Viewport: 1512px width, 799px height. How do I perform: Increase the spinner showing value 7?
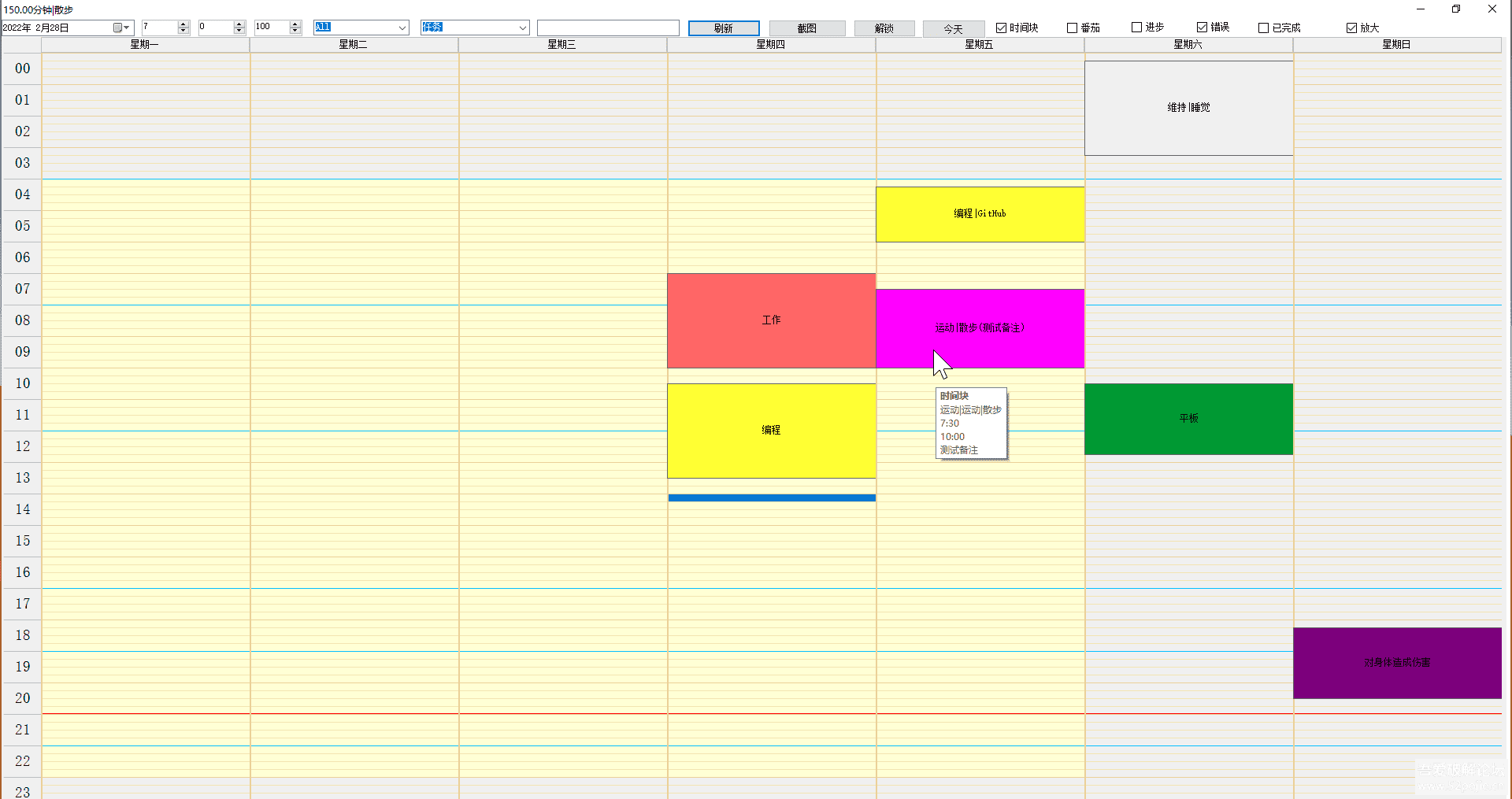pyautogui.click(x=183, y=24)
